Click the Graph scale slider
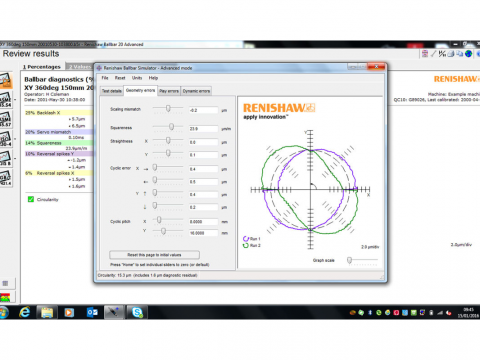Image resolution: width=480 pixels, height=360 pixels. tap(349, 260)
